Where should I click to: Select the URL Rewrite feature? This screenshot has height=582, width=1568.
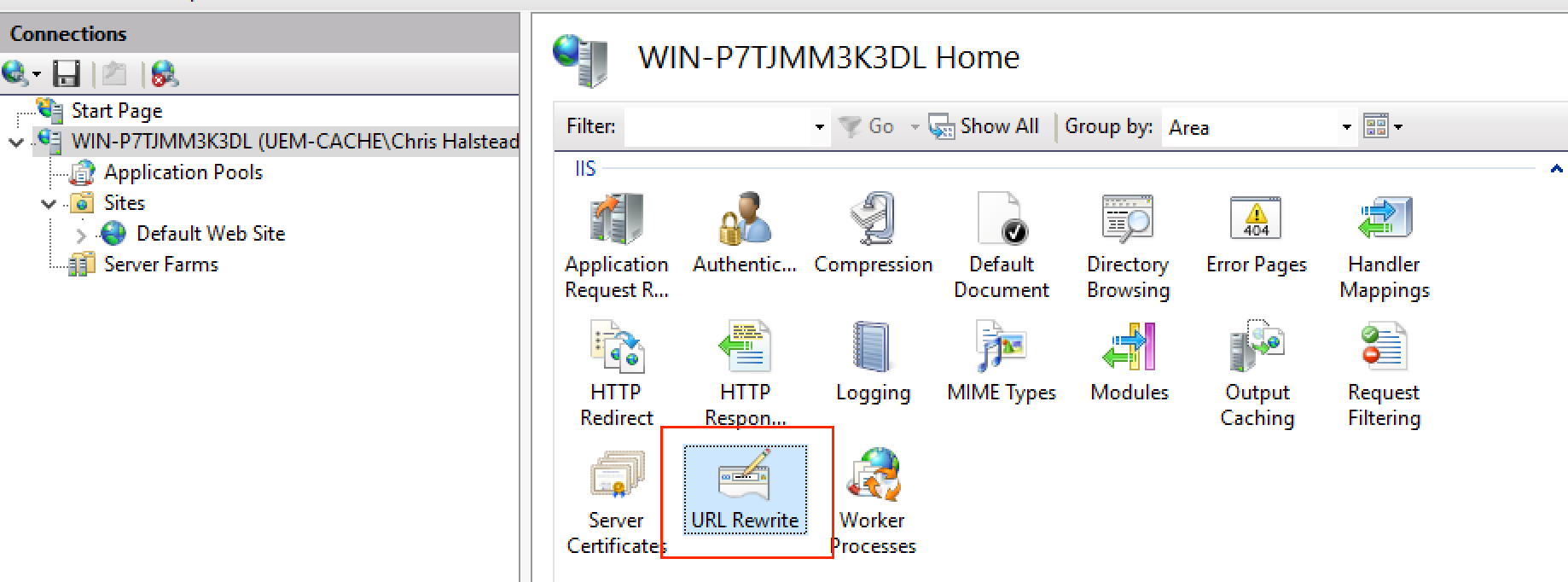pyautogui.click(x=745, y=490)
